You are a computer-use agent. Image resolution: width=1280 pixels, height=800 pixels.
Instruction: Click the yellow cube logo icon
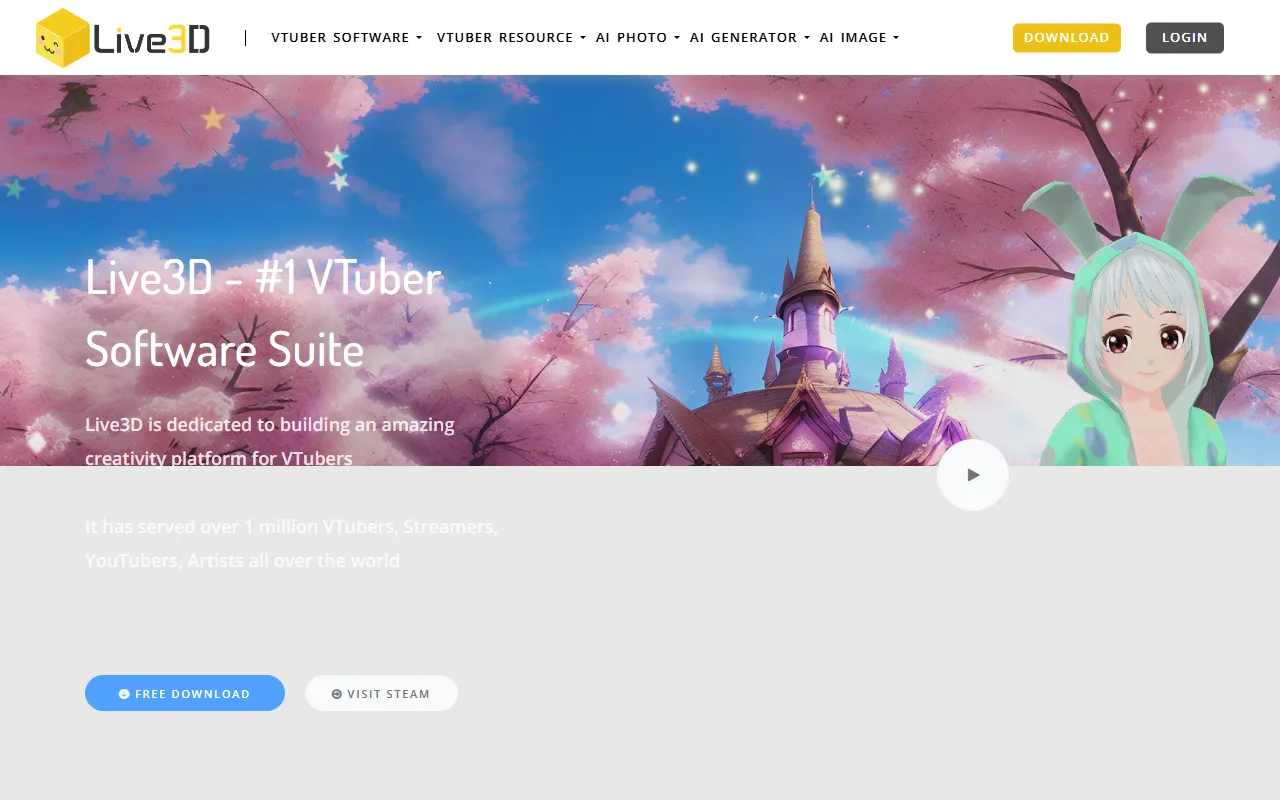click(x=62, y=38)
